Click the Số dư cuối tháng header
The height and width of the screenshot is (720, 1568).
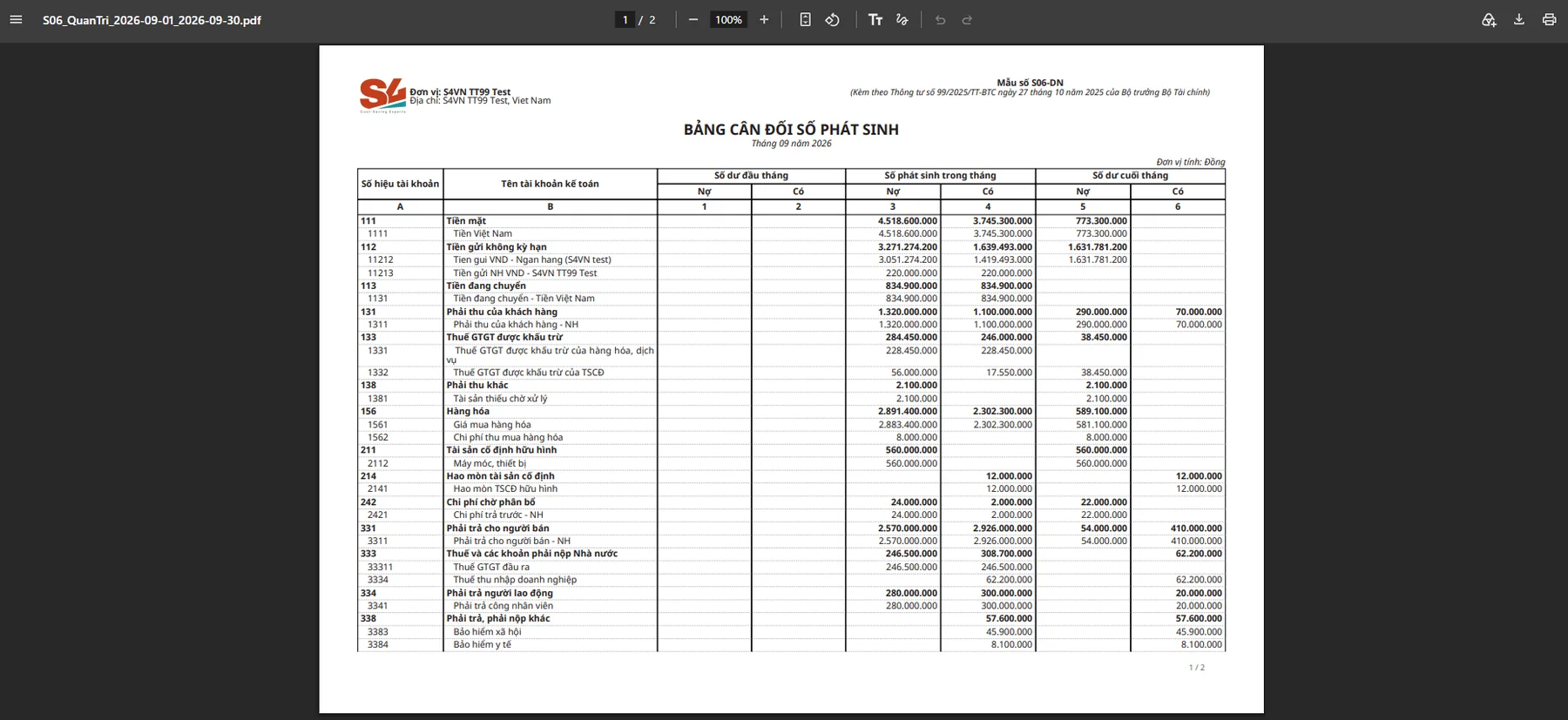click(1130, 176)
